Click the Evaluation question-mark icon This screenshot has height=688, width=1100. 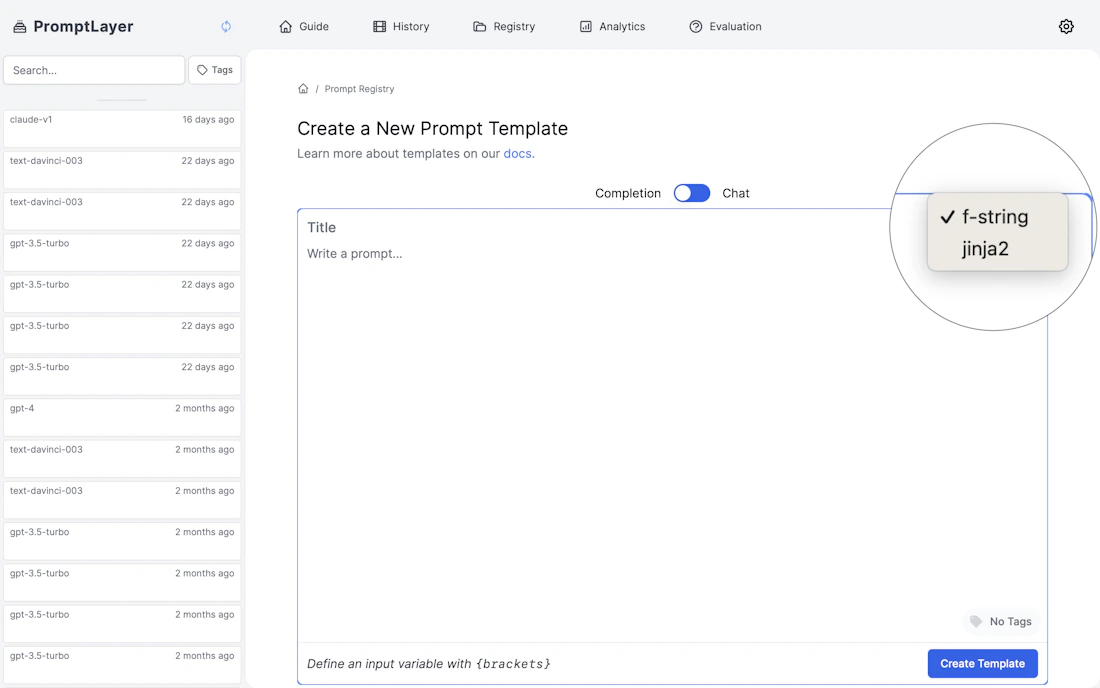[694, 26]
